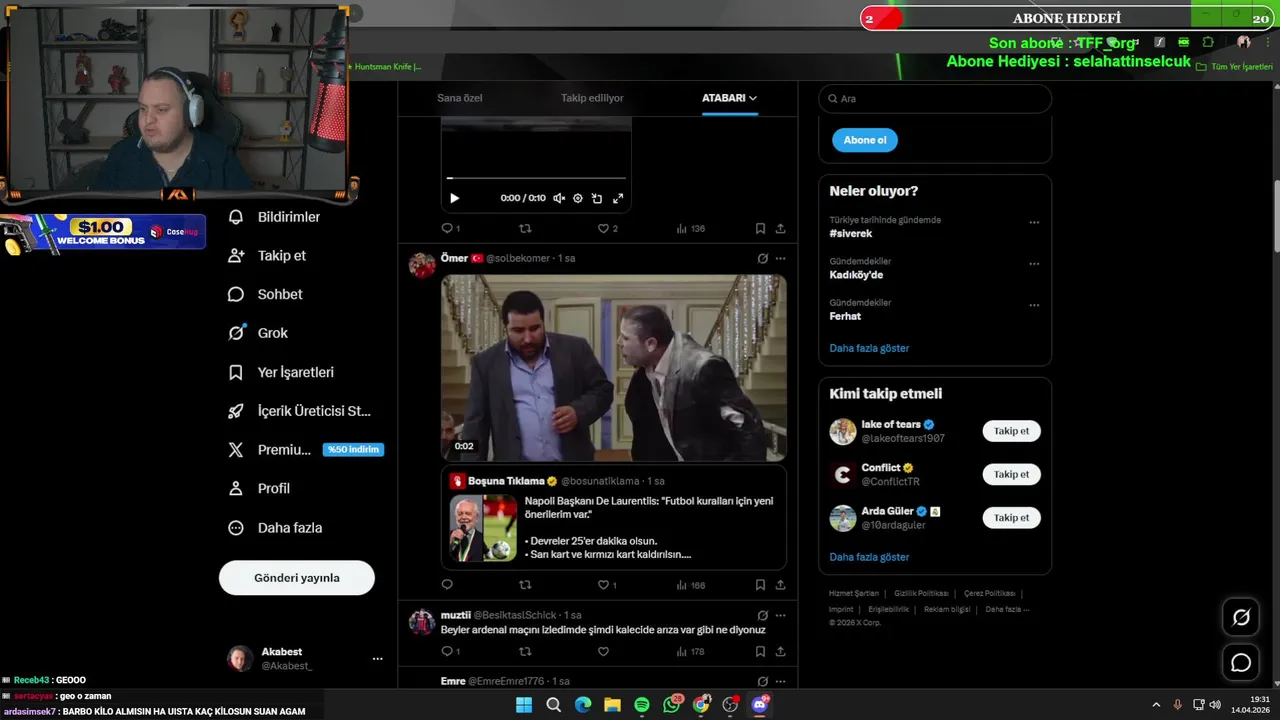
Task: Click the Abone ol button
Action: click(865, 140)
